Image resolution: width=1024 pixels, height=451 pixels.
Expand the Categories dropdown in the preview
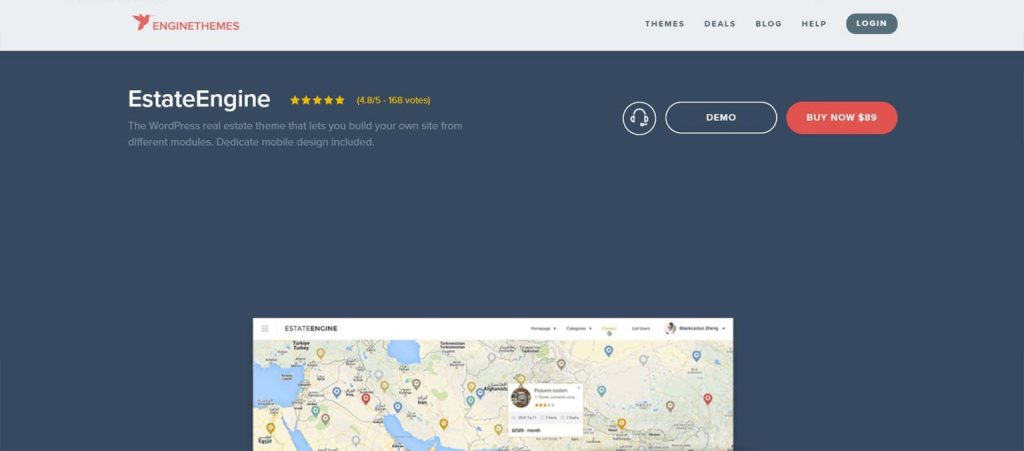(x=579, y=328)
